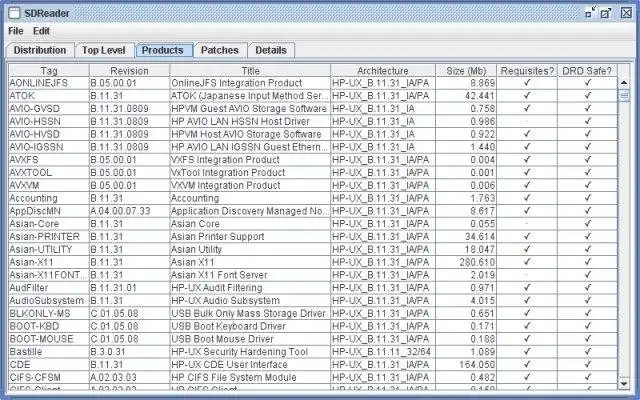
Task: Sort by the Revision column header
Action: point(129,71)
